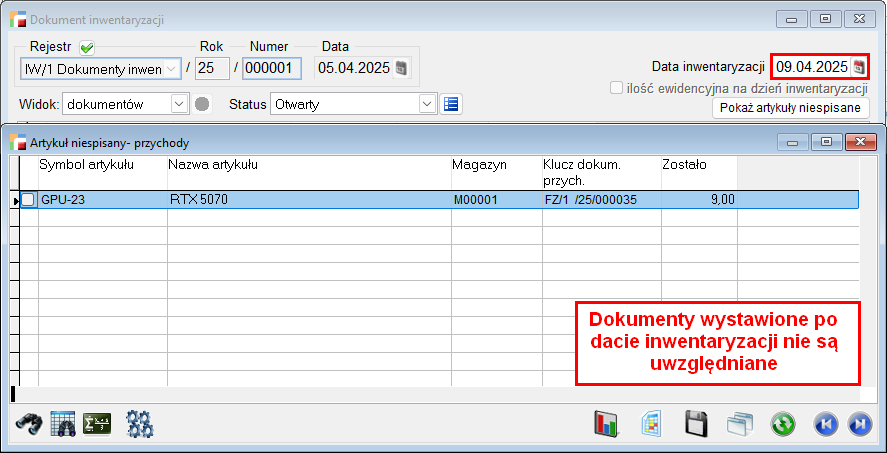Image resolution: width=887 pixels, height=453 pixels.
Task: Click the green refresh arrows icon
Action: (x=783, y=423)
